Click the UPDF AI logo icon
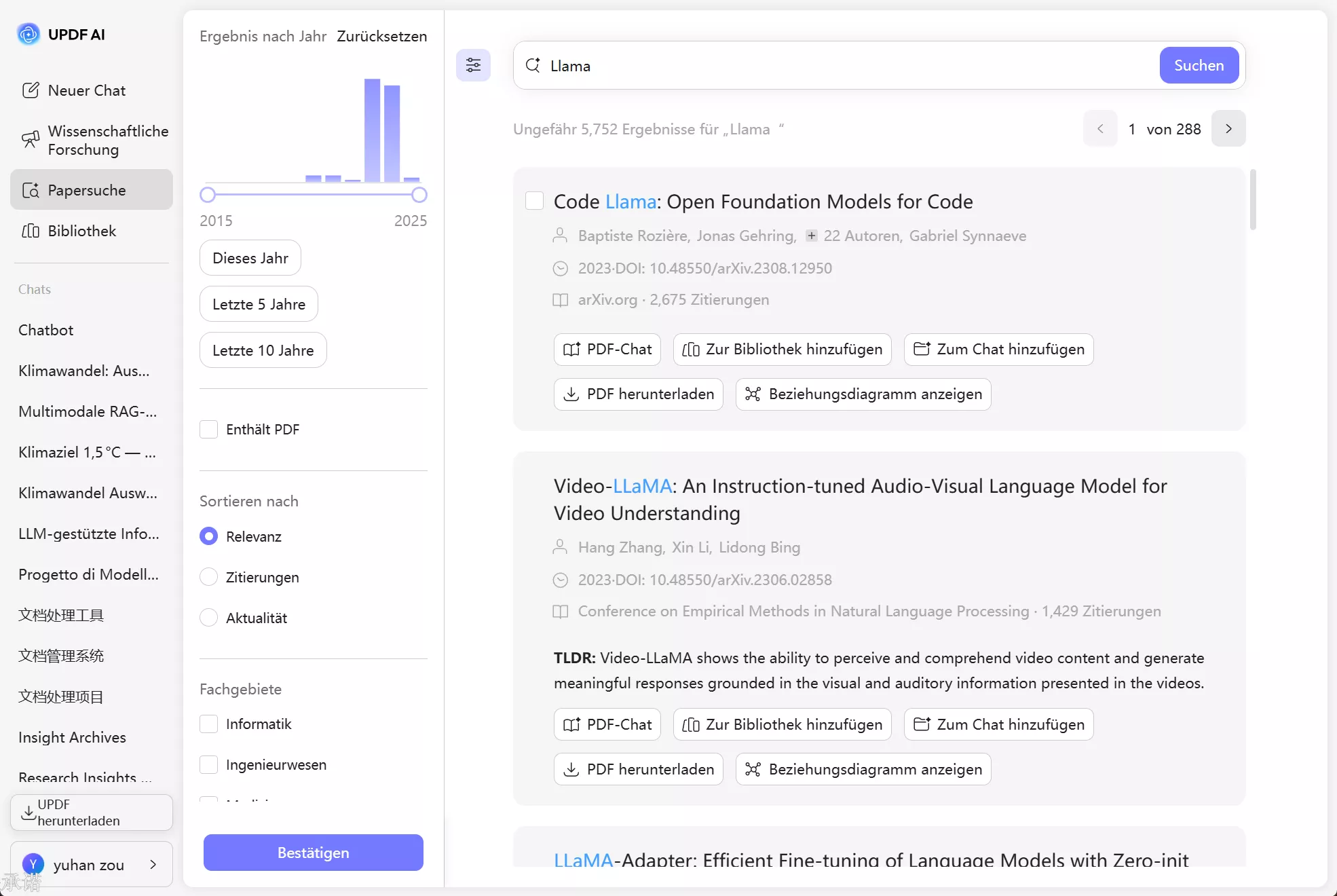The height and width of the screenshot is (896, 1337). pos(29,34)
